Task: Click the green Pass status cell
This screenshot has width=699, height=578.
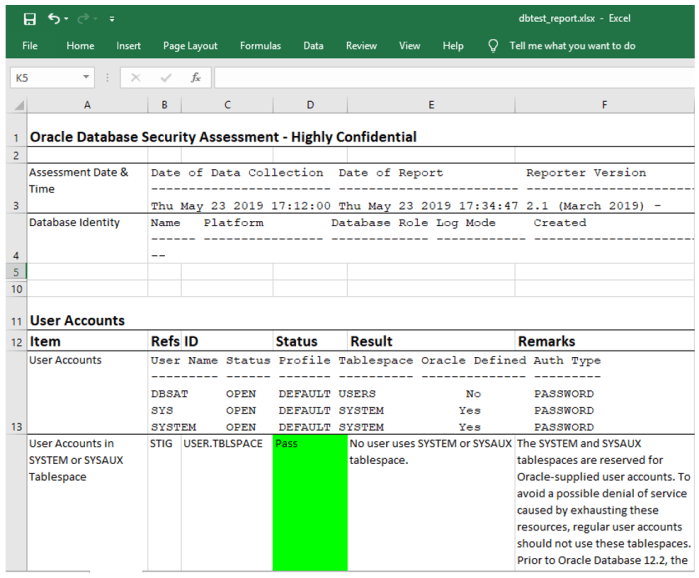Action: point(310,500)
